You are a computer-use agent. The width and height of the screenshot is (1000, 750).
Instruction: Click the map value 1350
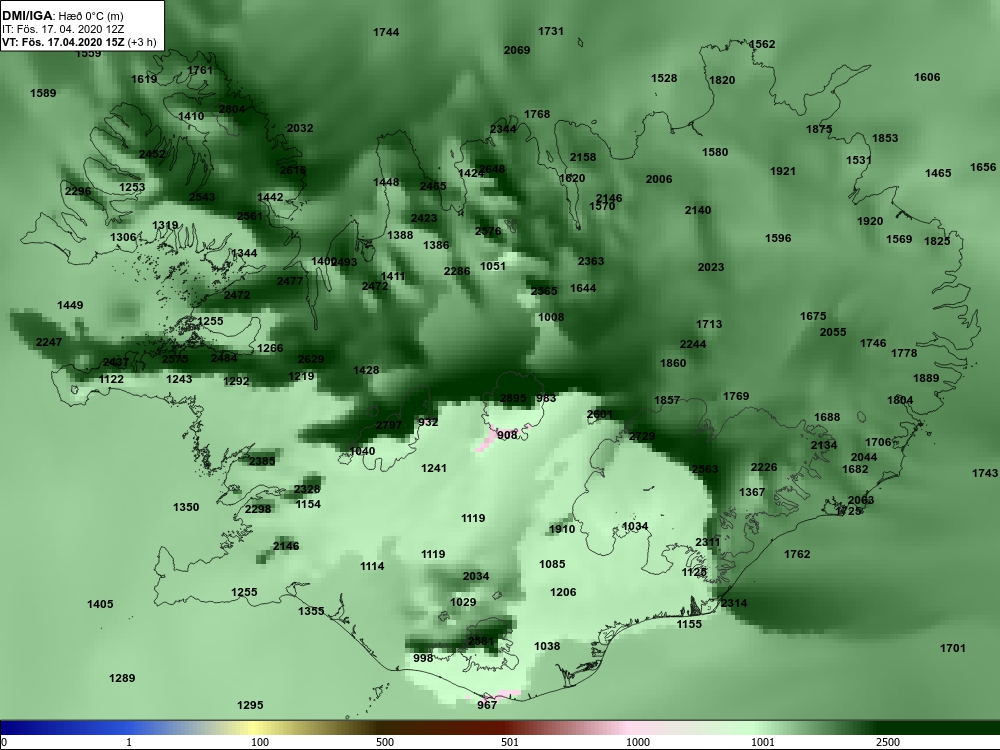coord(186,507)
